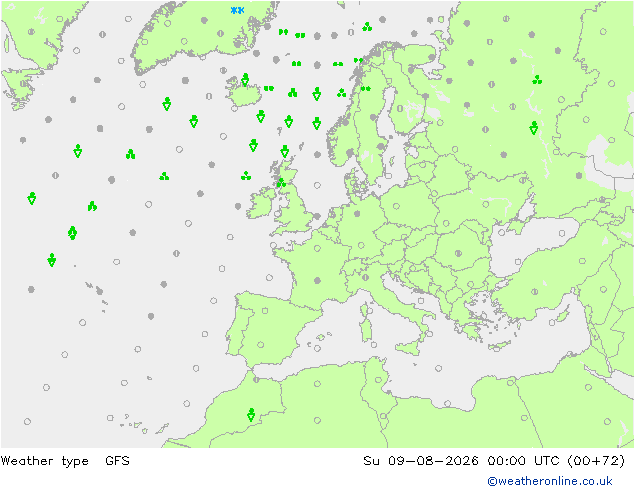The height and width of the screenshot is (490, 634).
Task: Click the half-filled circle over Romania
Action: (x=458, y=253)
